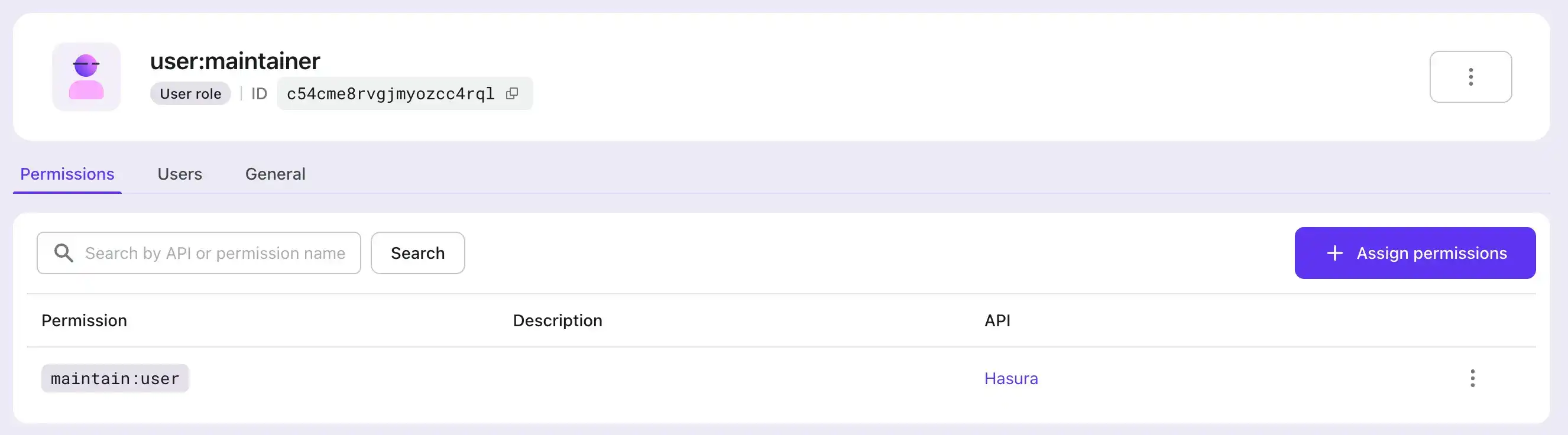Screen dimensions: 1568x435
Task: Go to the General tab
Action: [x=275, y=174]
